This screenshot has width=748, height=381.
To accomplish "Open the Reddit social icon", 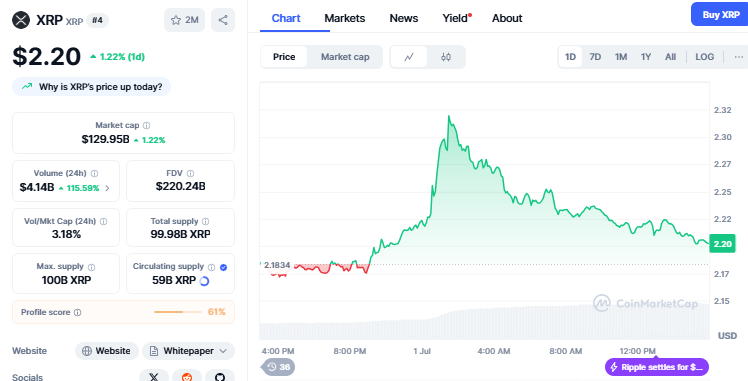I will 187,377.
